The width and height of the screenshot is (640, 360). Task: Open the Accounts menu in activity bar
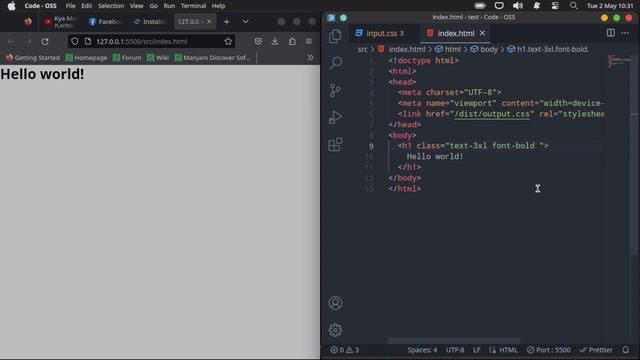coord(336,303)
